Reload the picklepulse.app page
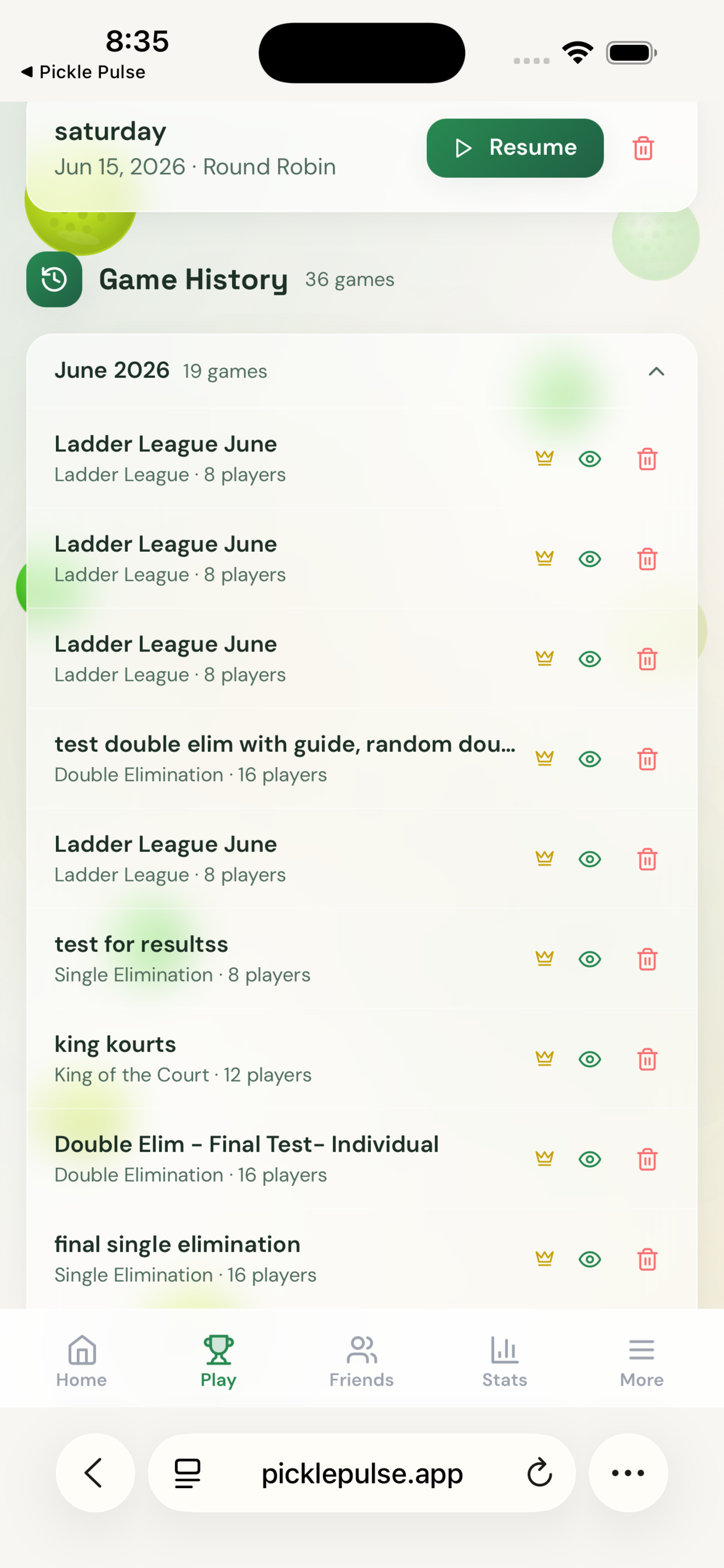 tap(539, 1473)
